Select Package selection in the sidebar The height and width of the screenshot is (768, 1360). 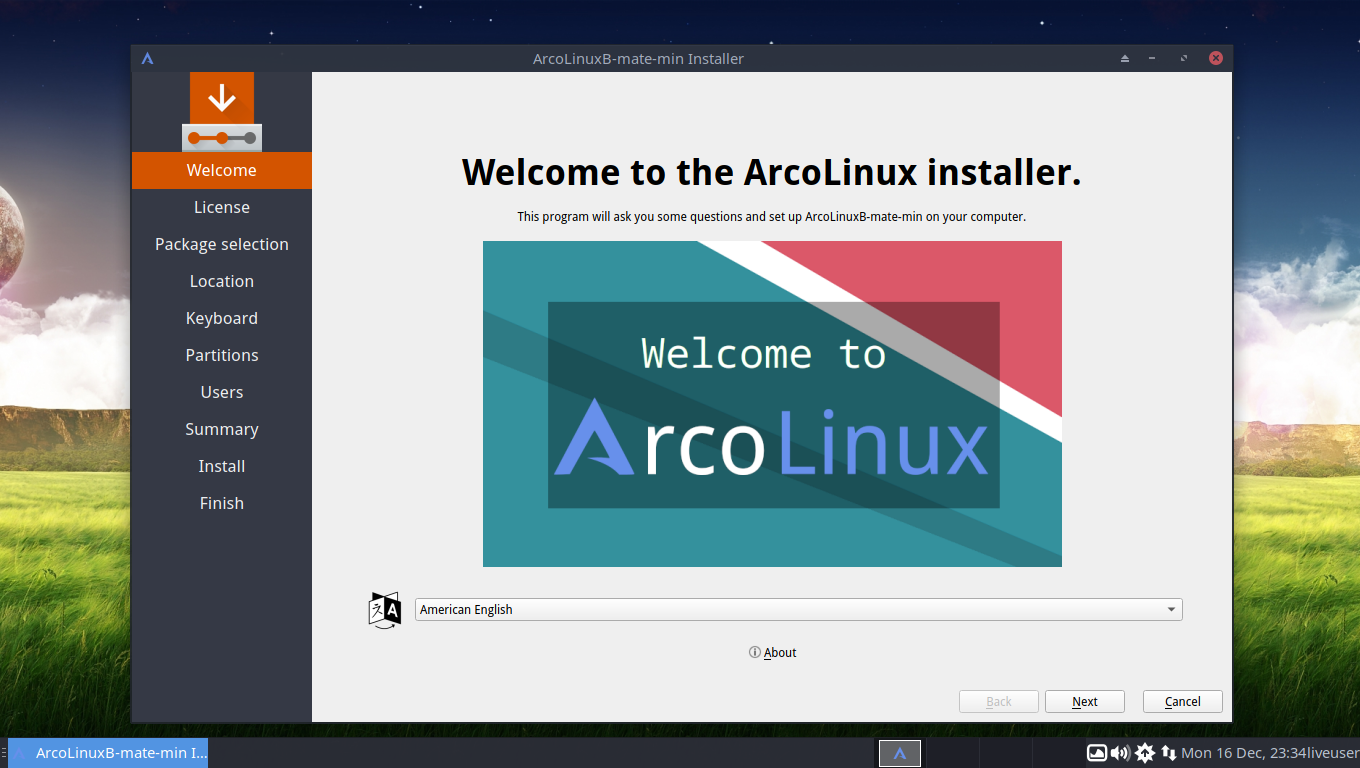click(x=222, y=244)
